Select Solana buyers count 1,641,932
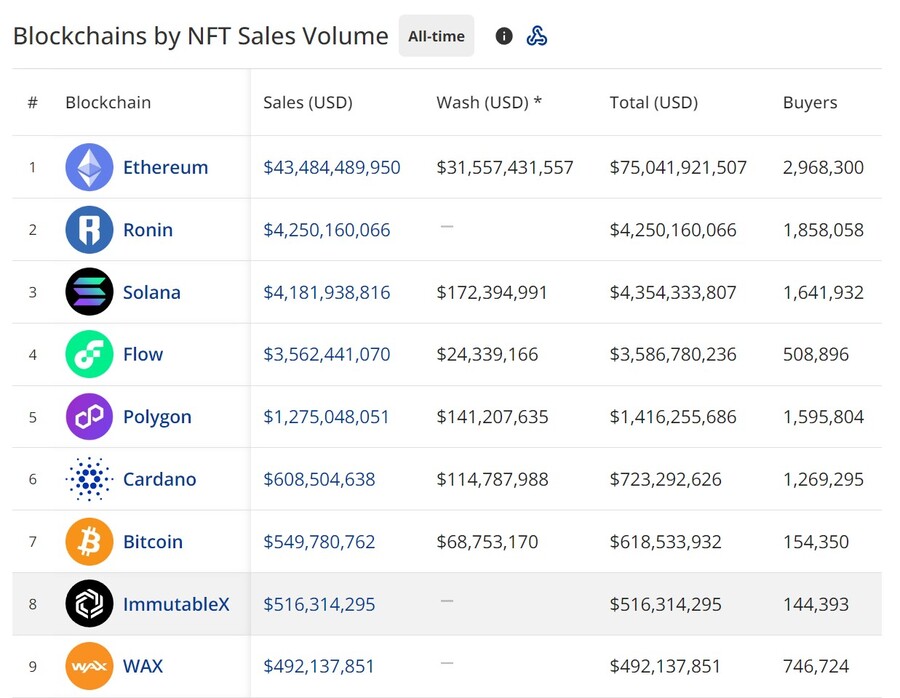Image resolution: width=900 pixels, height=698 pixels. tap(824, 292)
